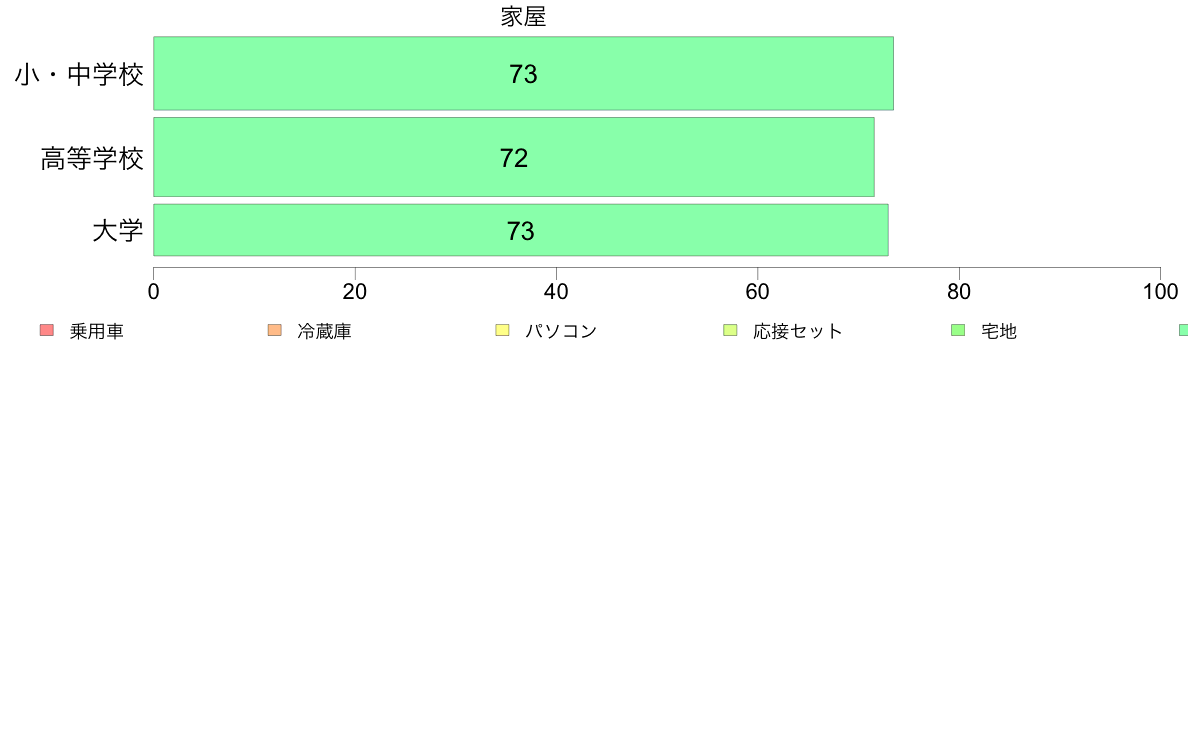Click the 高等学校 bar showing 72
The width and height of the screenshot is (1188, 736).
(x=514, y=157)
